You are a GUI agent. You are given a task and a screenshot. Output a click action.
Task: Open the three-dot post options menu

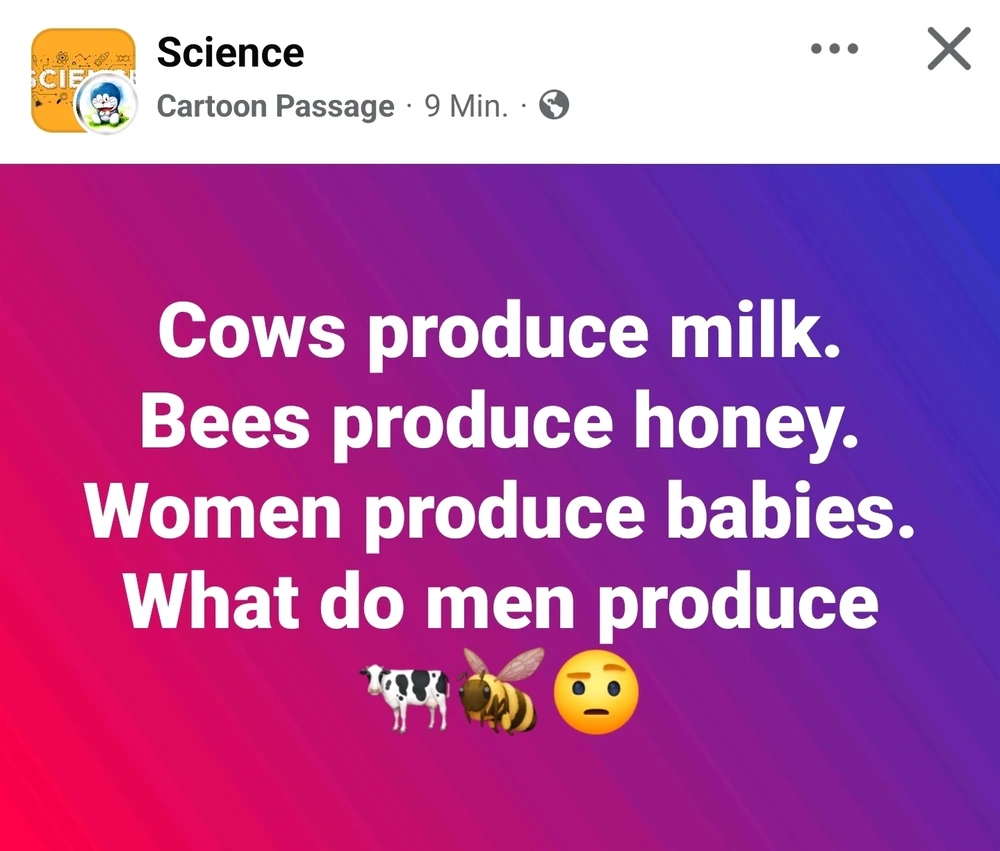pyautogui.click(x=834, y=49)
